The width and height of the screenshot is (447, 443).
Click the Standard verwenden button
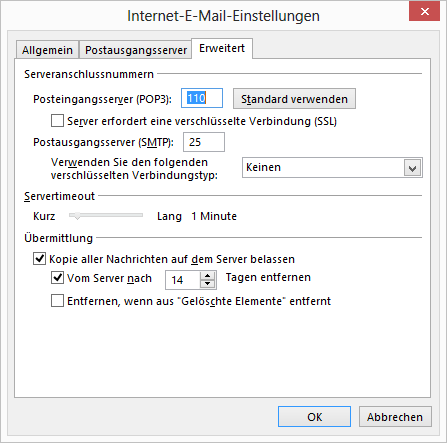(x=294, y=99)
